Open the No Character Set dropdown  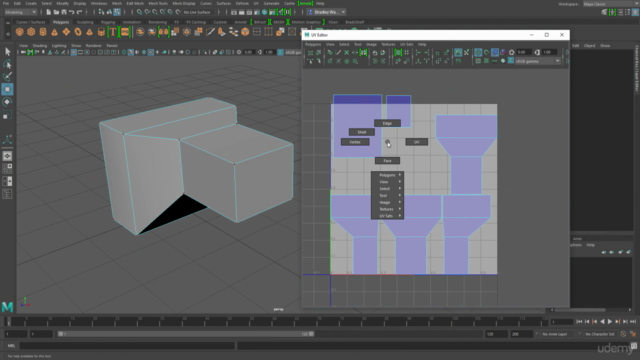tap(600, 334)
